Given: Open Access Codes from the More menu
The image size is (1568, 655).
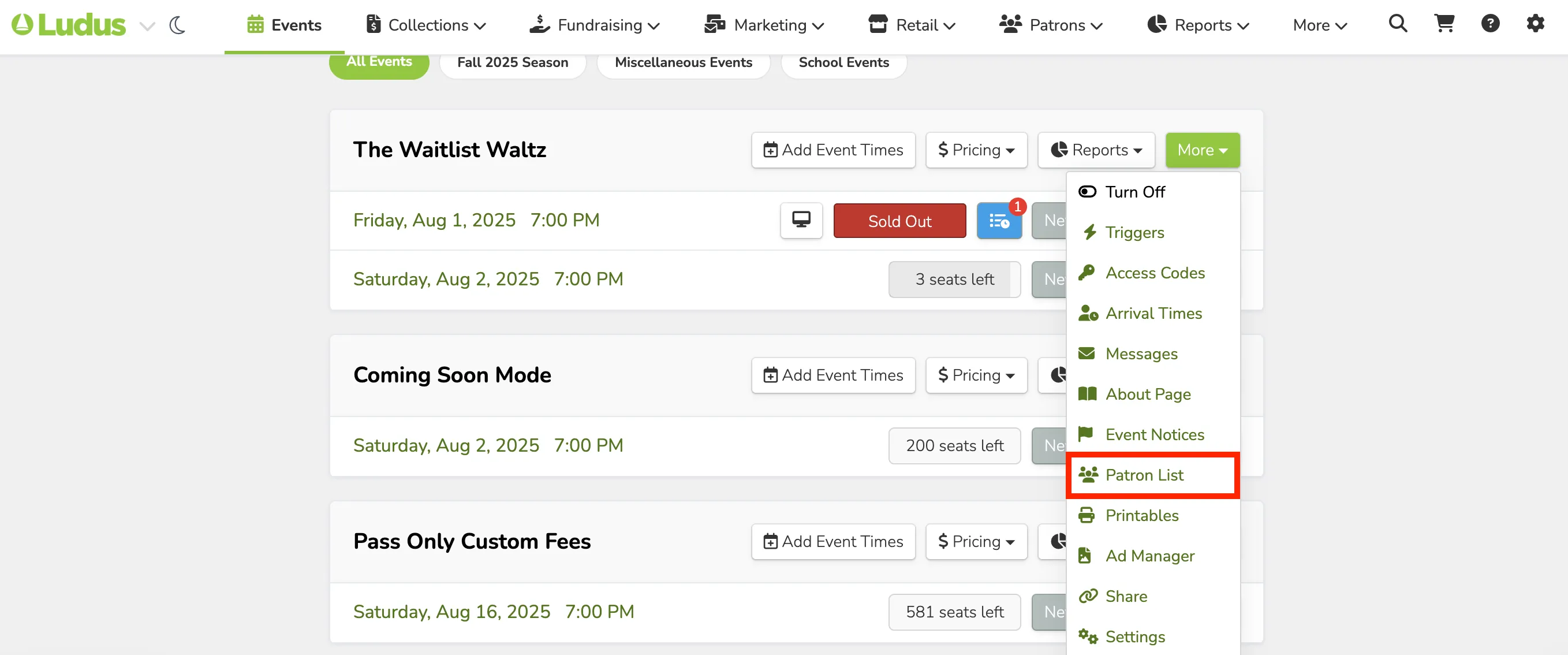Looking at the screenshot, I should tap(1153, 273).
